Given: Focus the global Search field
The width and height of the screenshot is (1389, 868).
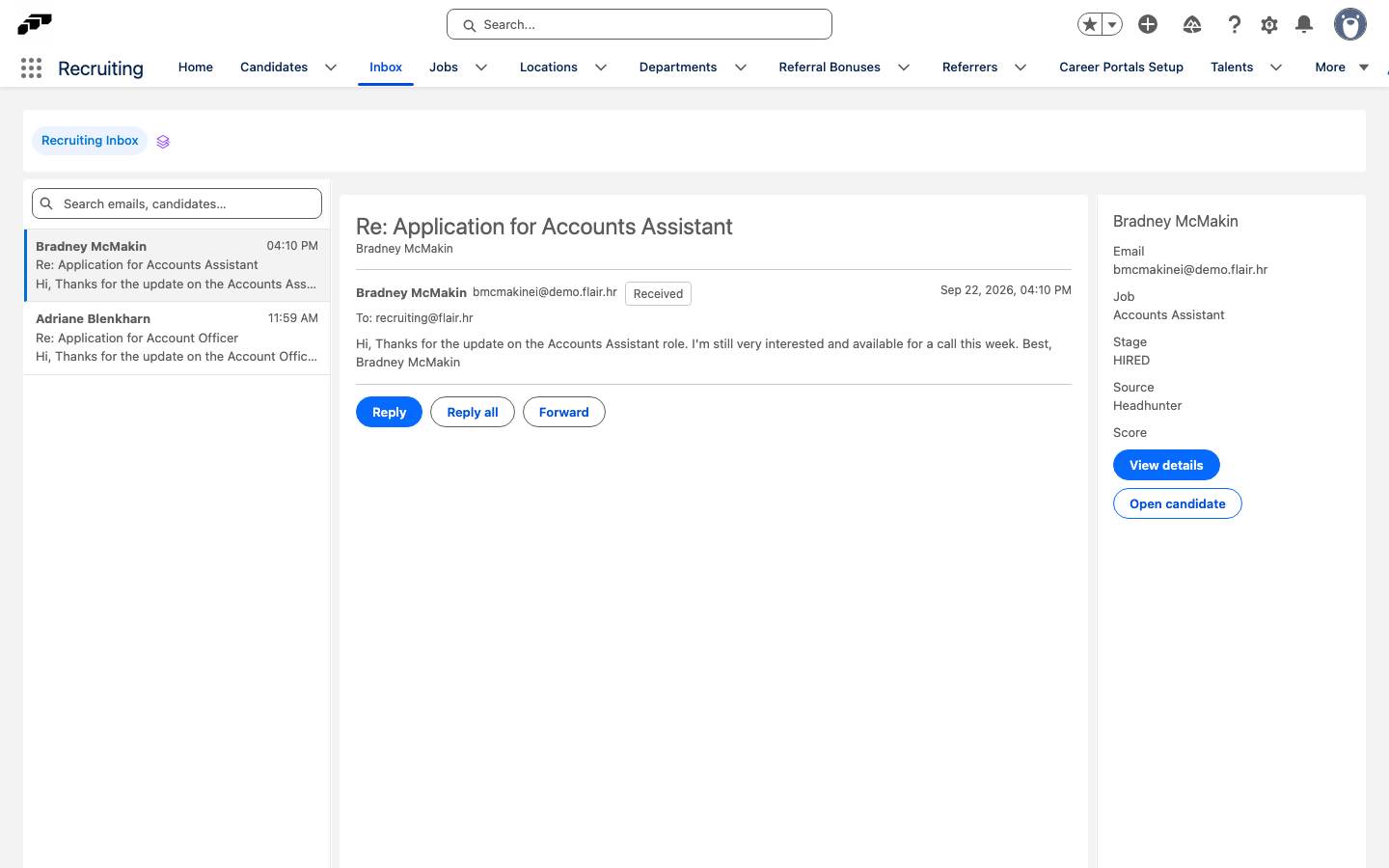Looking at the screenshot, I should [x=640, y=24].
